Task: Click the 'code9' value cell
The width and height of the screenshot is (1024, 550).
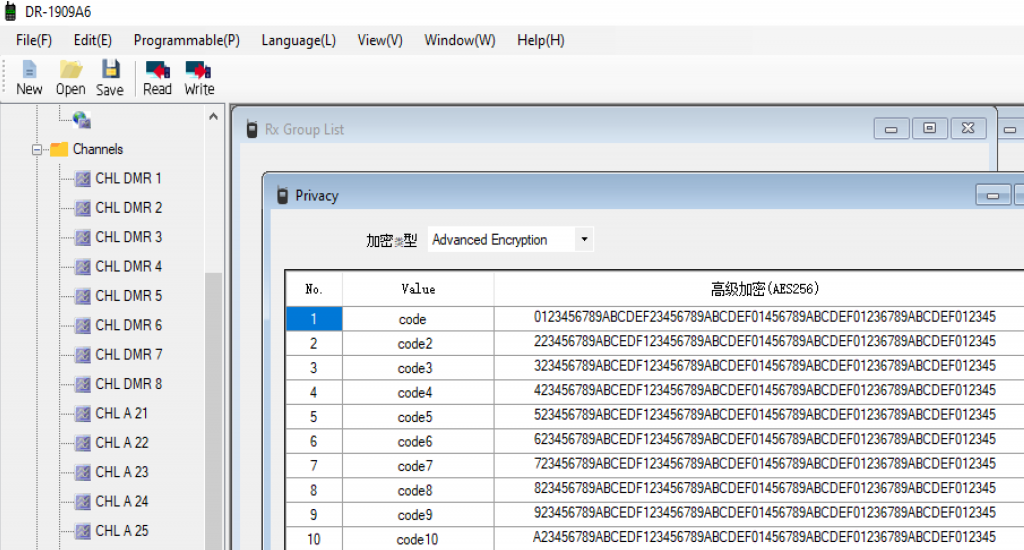Action: pyautogui.click(x=418, y=515)
